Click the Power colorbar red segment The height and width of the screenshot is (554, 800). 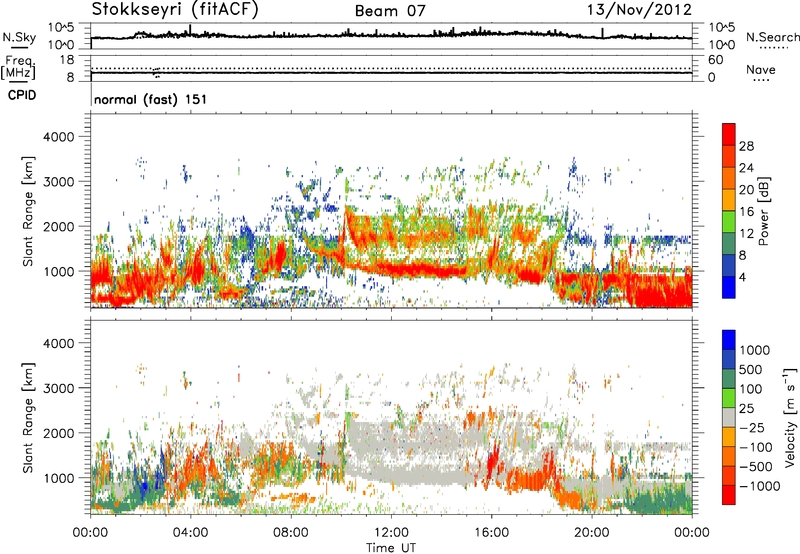click(x=729, y=135)
